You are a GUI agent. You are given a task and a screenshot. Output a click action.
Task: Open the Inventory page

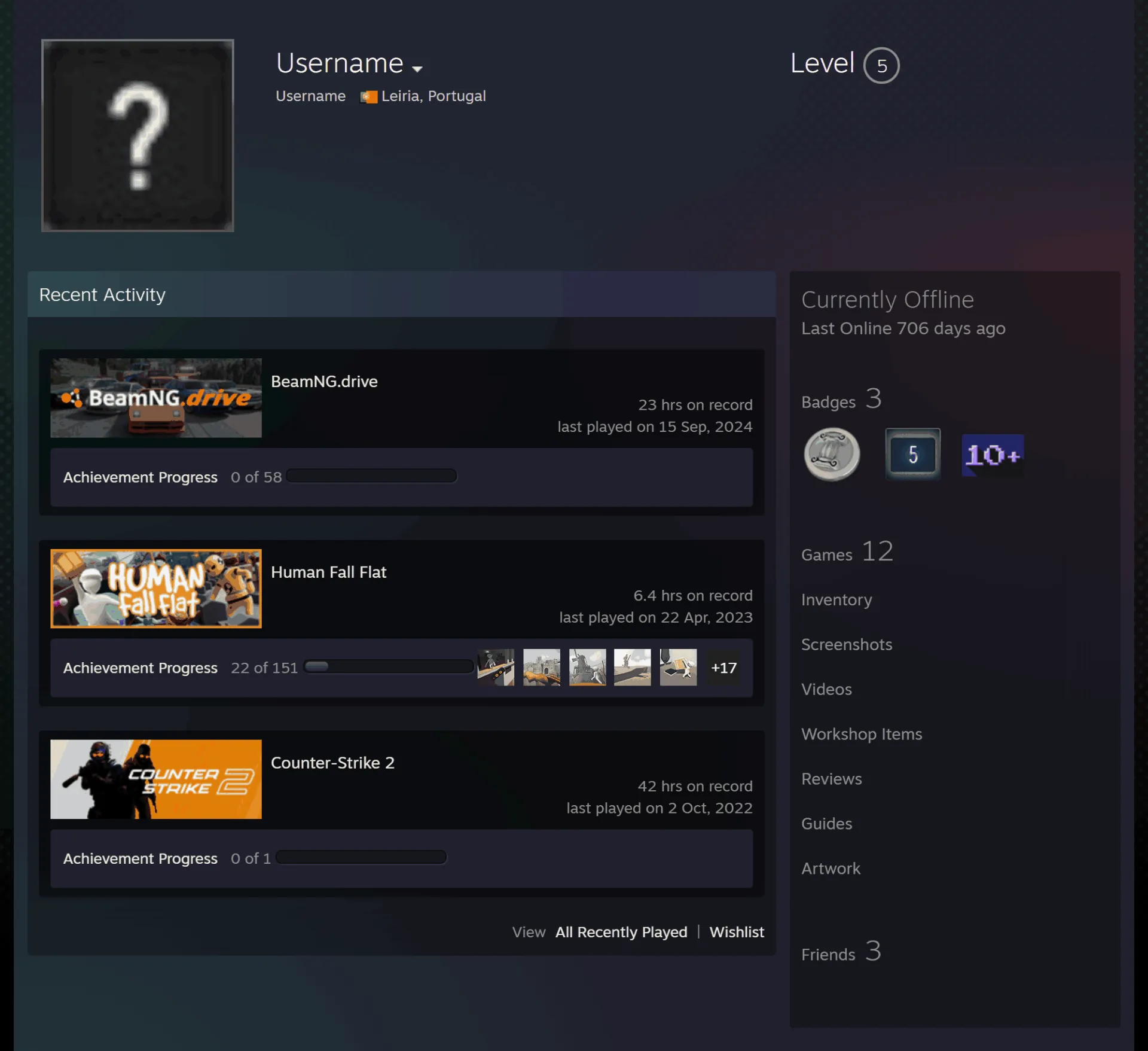tap(836, 600)
